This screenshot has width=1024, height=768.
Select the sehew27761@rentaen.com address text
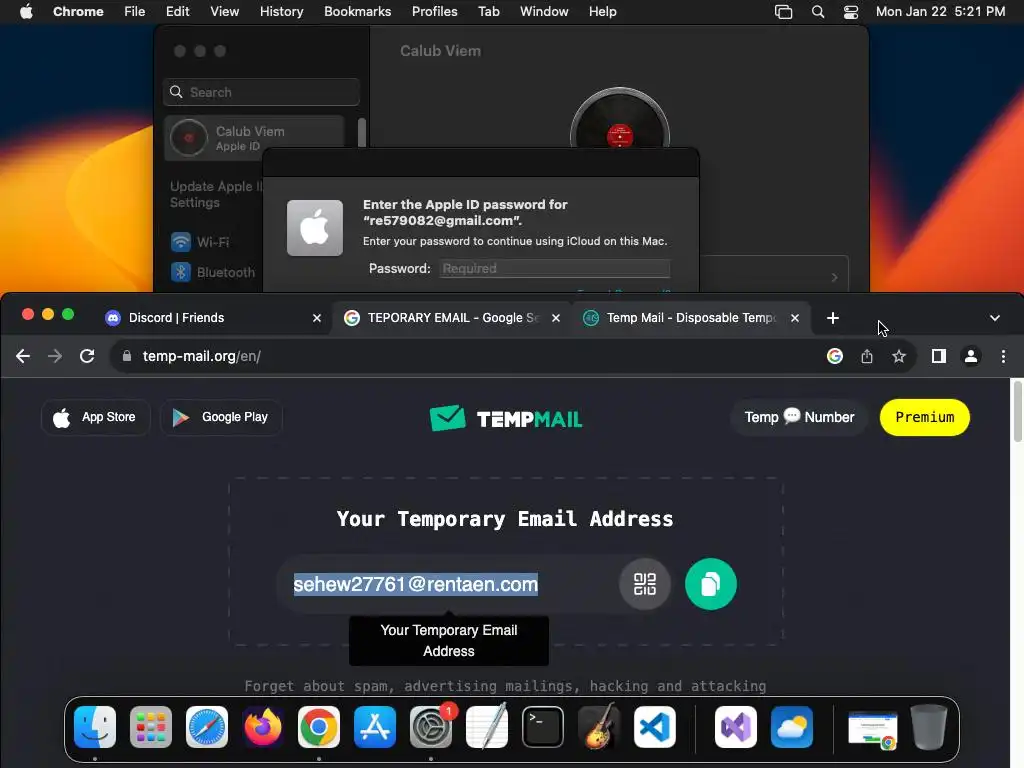point(416,584)
